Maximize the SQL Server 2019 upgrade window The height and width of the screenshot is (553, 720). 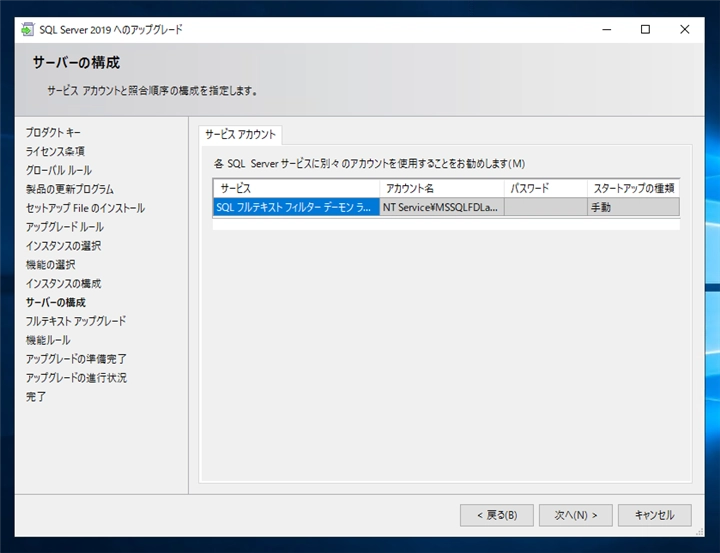click(645, 29)
